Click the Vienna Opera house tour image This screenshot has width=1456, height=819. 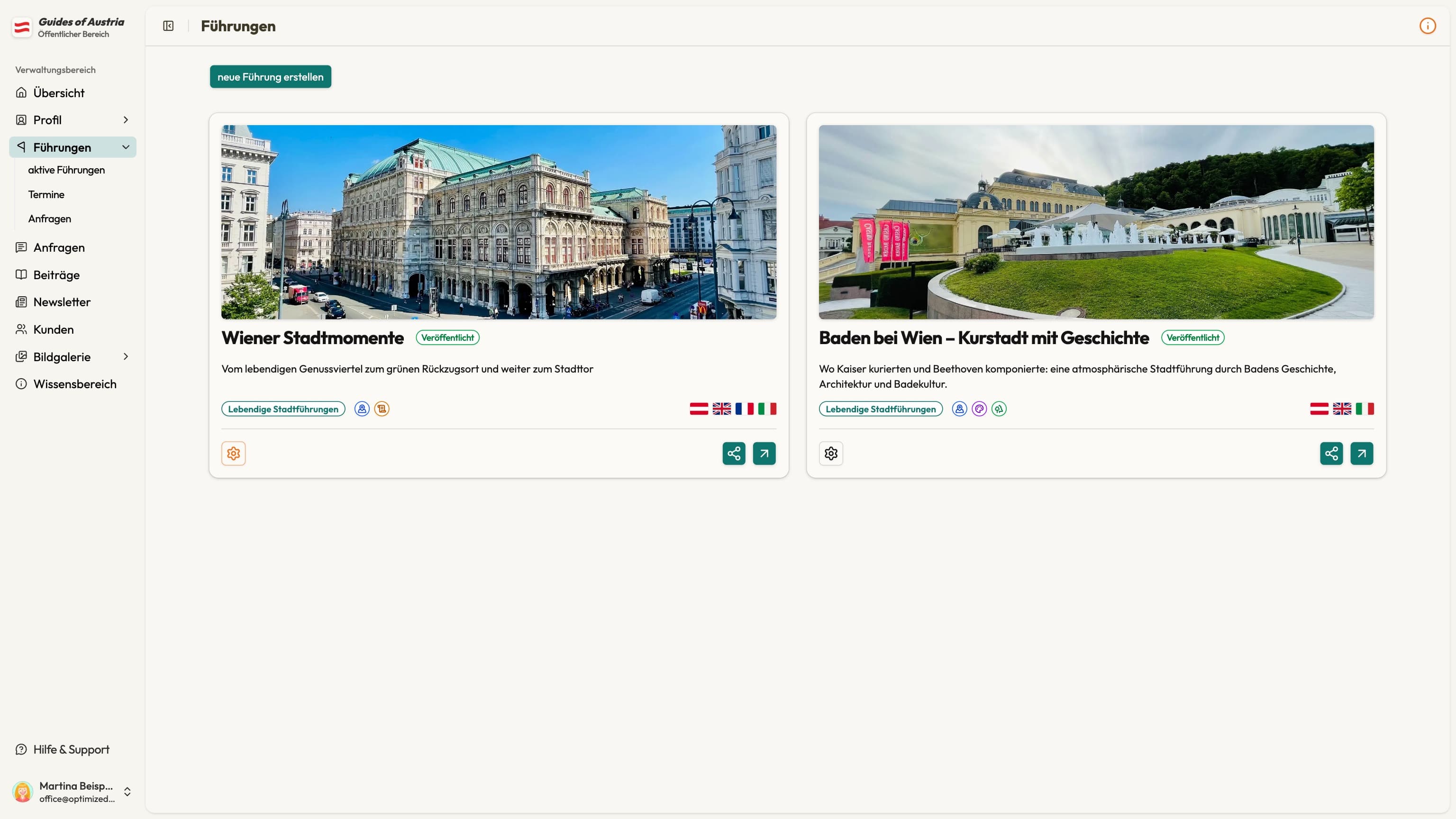pyautogui.click(x=499, y=222)
